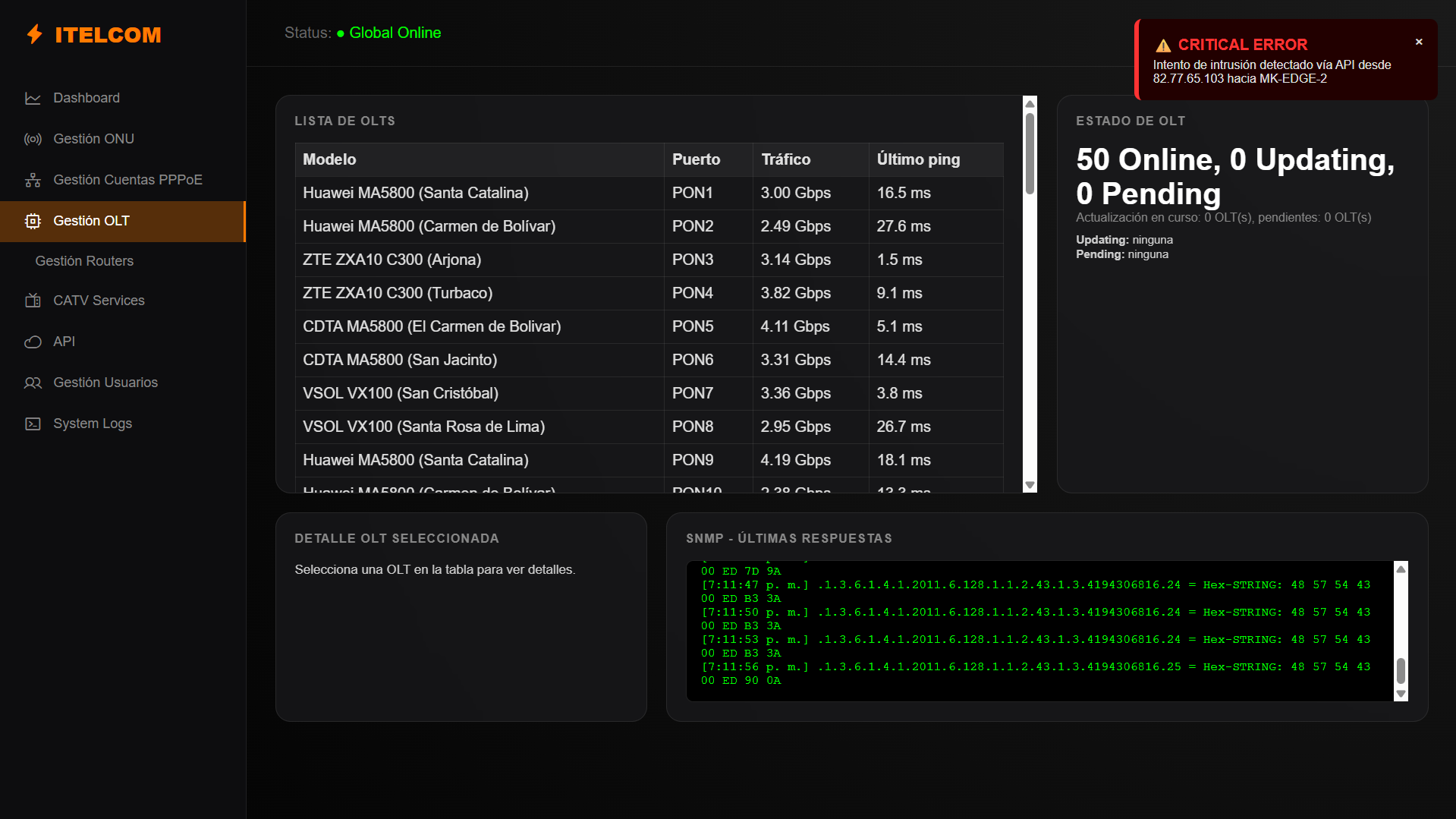The image size is (1456, 819).
Task: Click the down arrow of OLT list scrollbar
Action: point(1030,485)
